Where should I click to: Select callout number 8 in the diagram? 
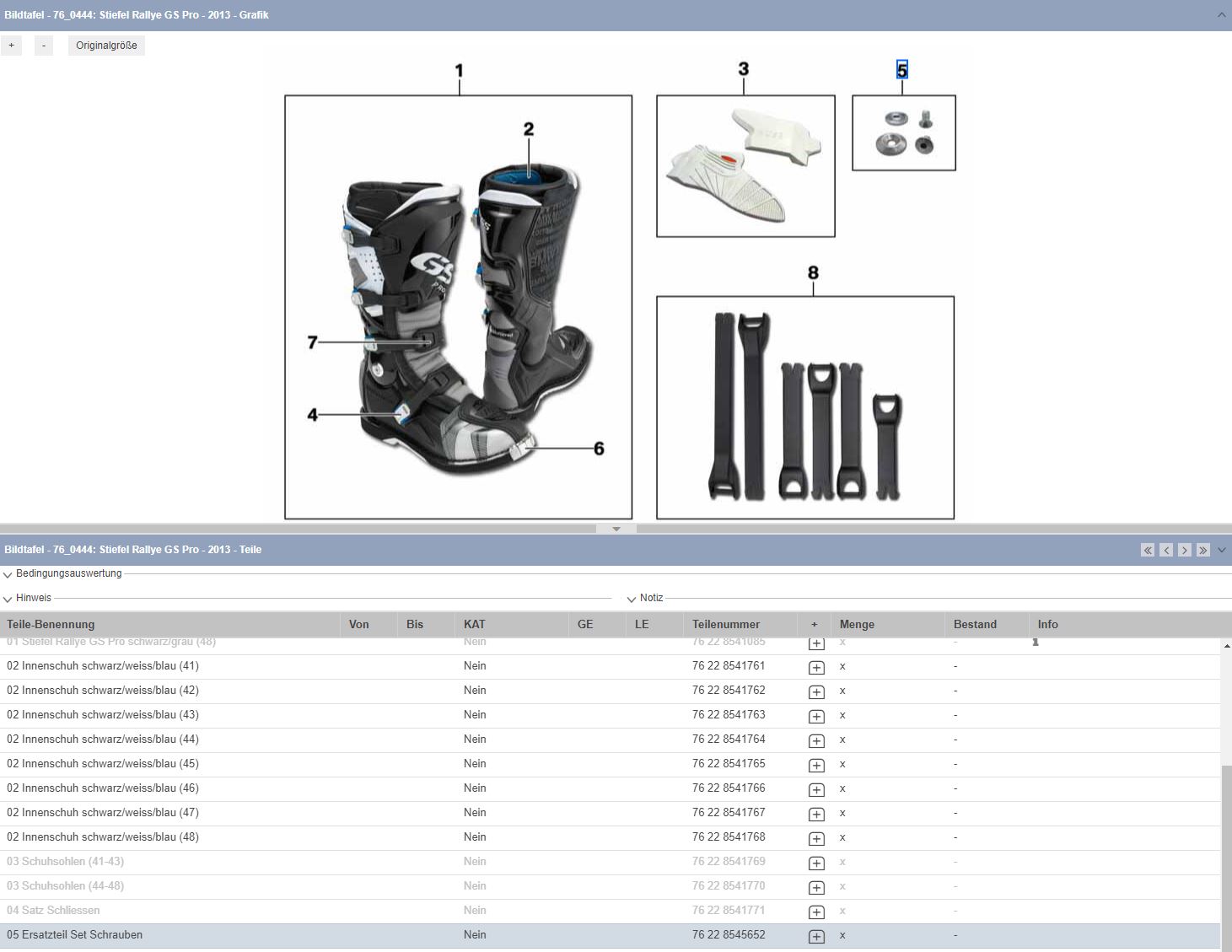click(x=813, y=272)
